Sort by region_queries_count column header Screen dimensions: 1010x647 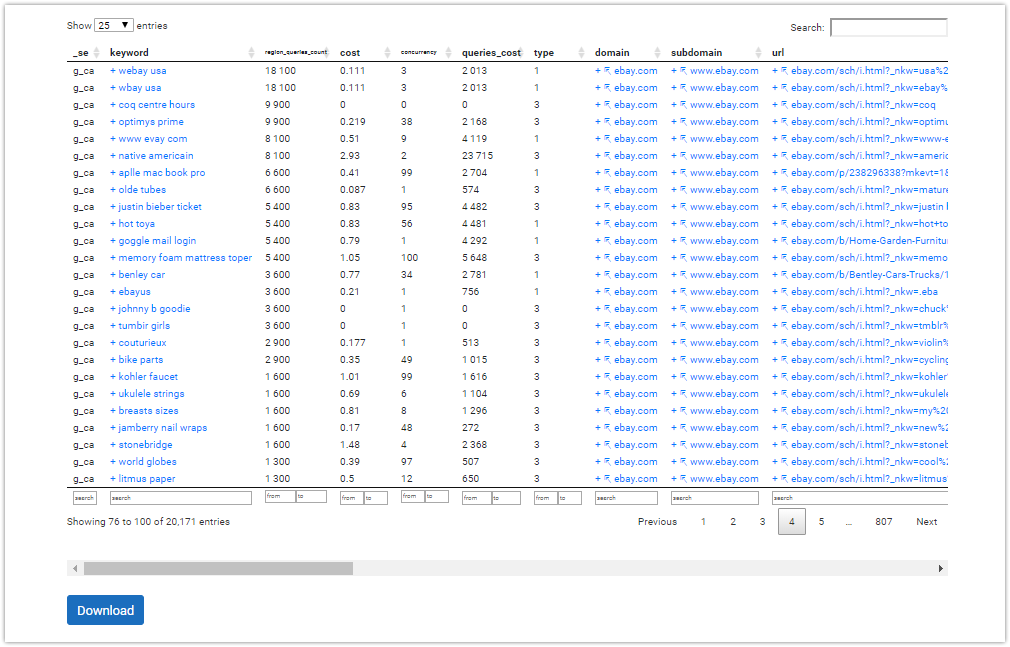[x=296, y=52]
